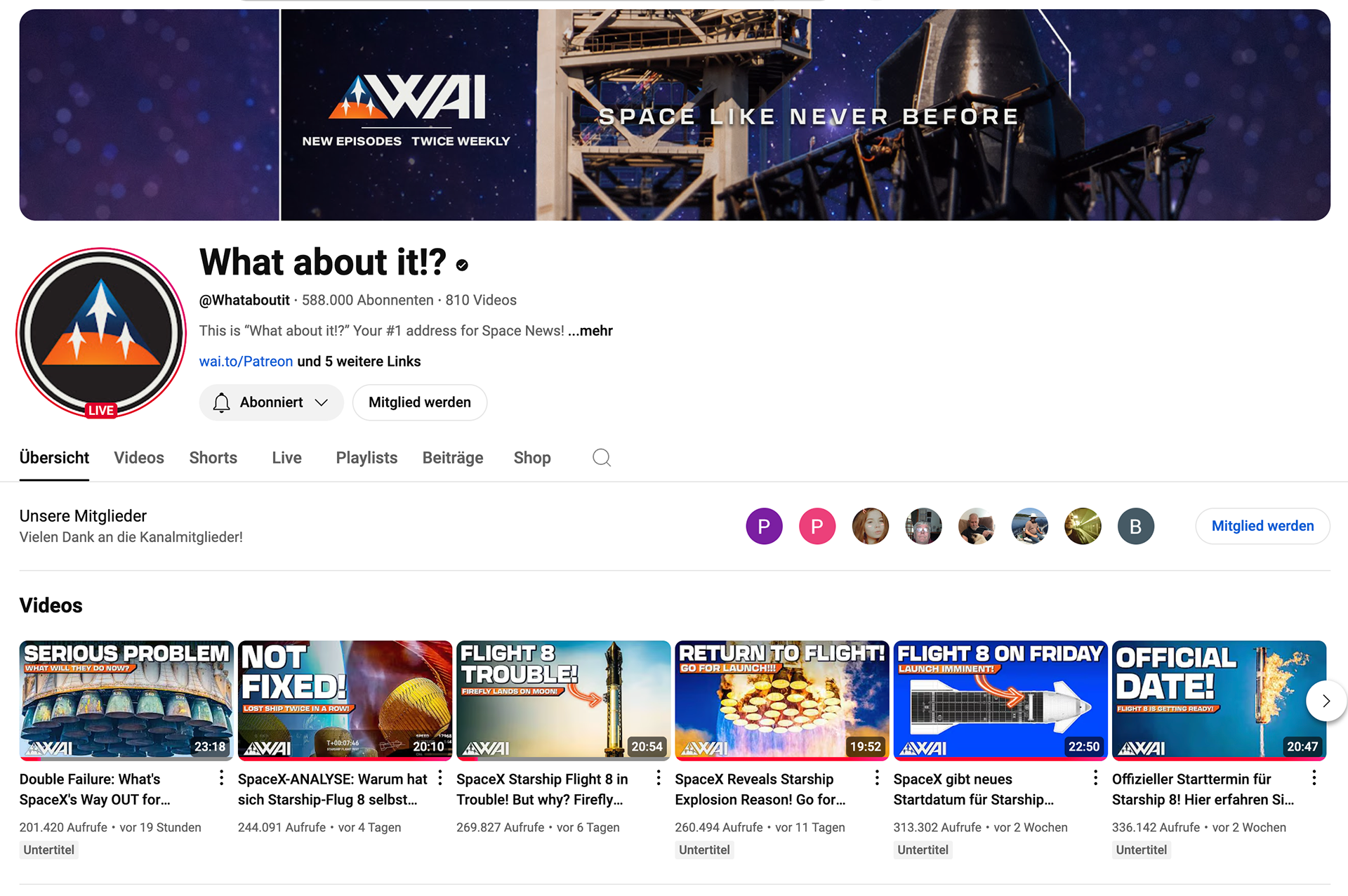Go to the Beiträge tab
The image size is (1348, 896).
point(453,458)
